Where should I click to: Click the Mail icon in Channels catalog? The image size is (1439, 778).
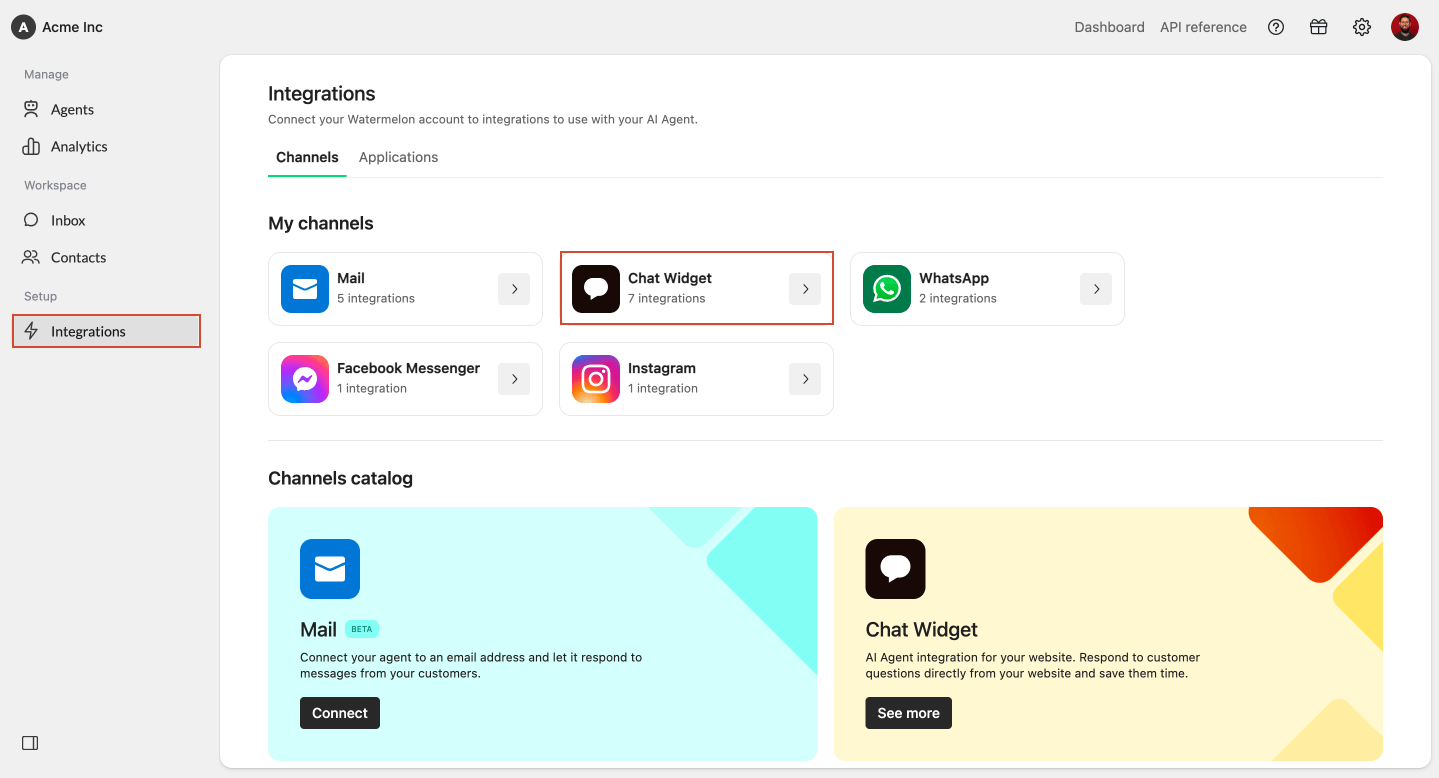point(330,569)
